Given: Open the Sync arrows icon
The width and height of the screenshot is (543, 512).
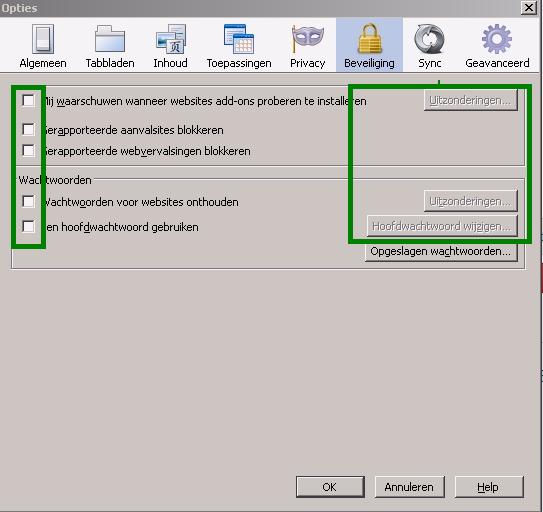Looking at the screenshot, I should (429, 39).
